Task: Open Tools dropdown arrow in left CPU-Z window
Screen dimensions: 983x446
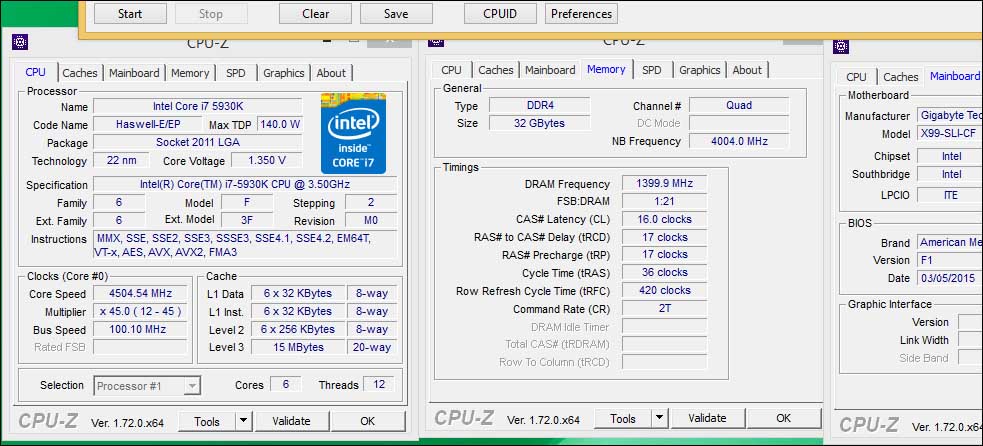Action: click(243, 421)
